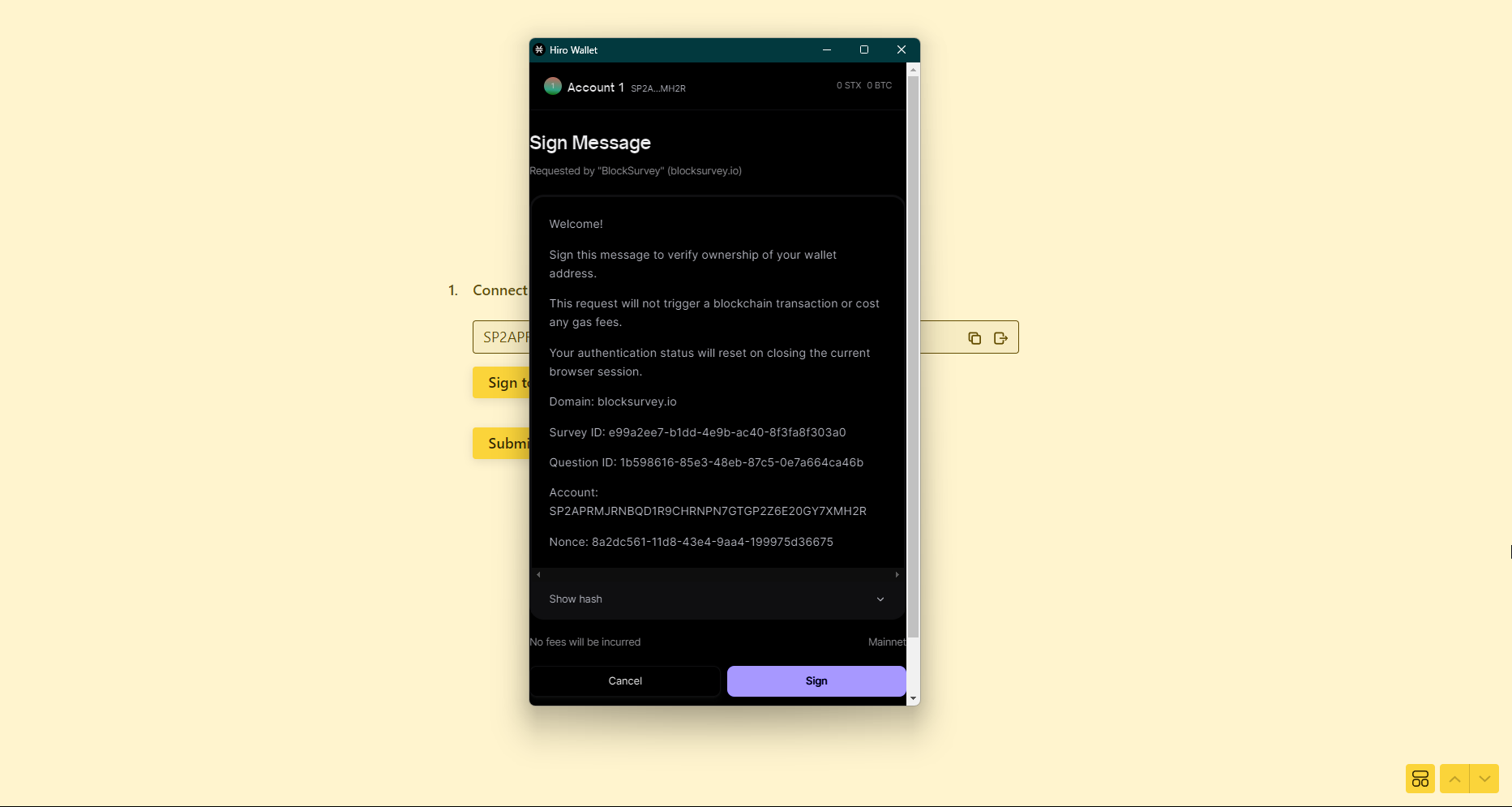Screen dimensions: 1512x807
Task: Select the Account 1 label
Action: point(596,88)
